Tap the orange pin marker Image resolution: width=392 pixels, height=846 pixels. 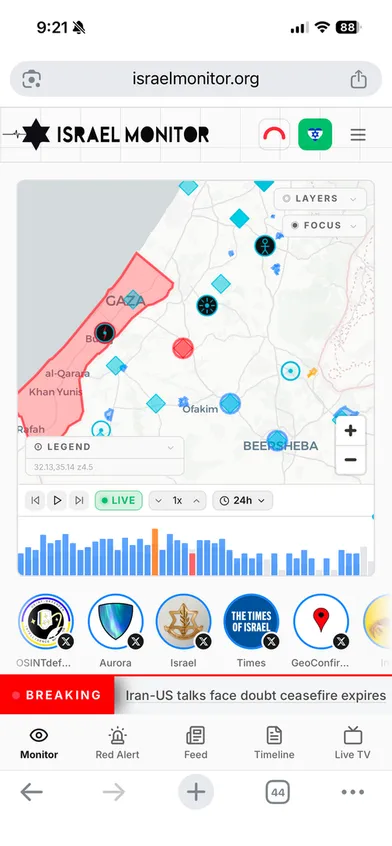312,372
